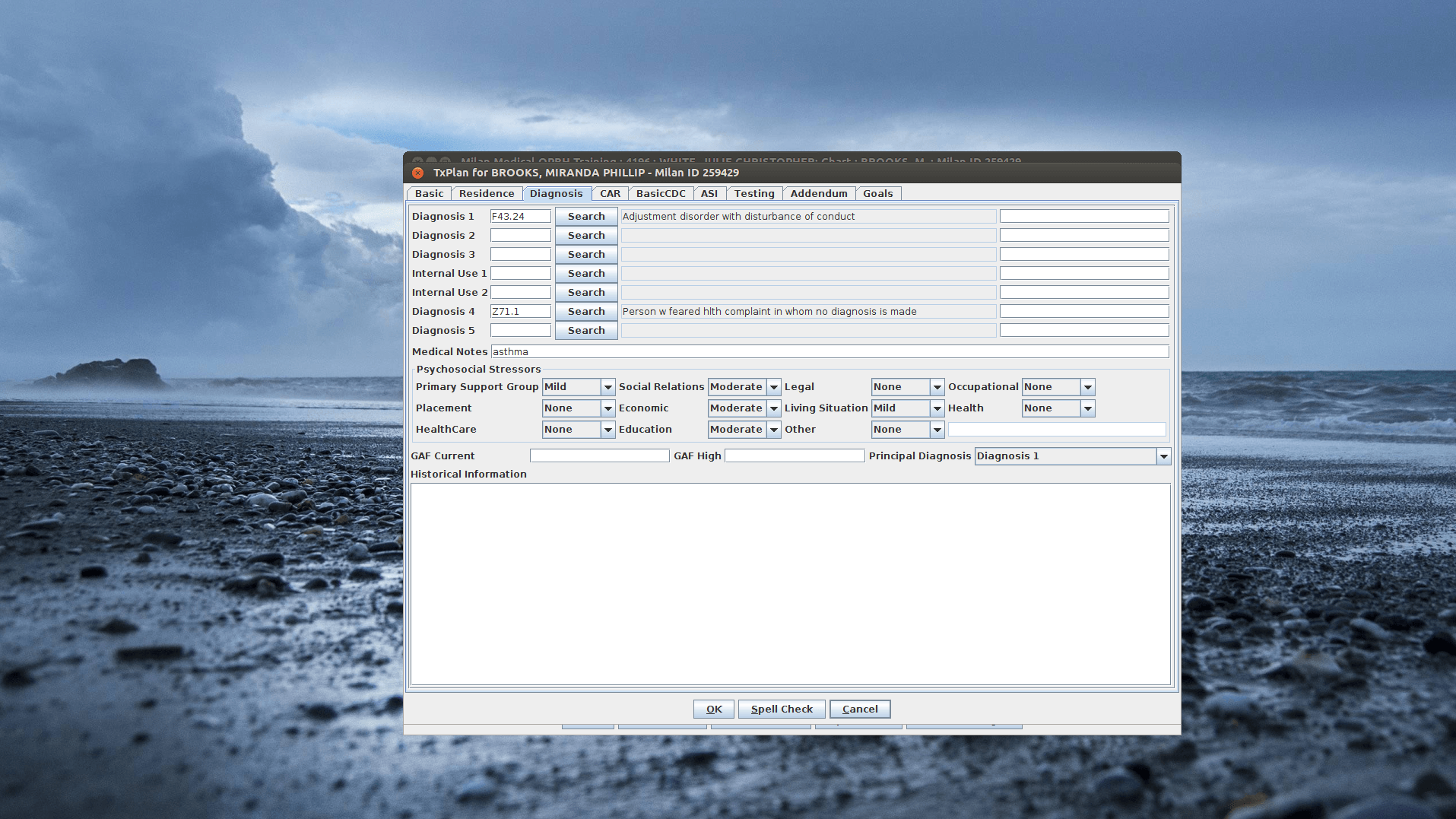This screenshot has width=1456, height=819.
Task: Click the Other stressor description text field
Action: [x=1057, y=430]
